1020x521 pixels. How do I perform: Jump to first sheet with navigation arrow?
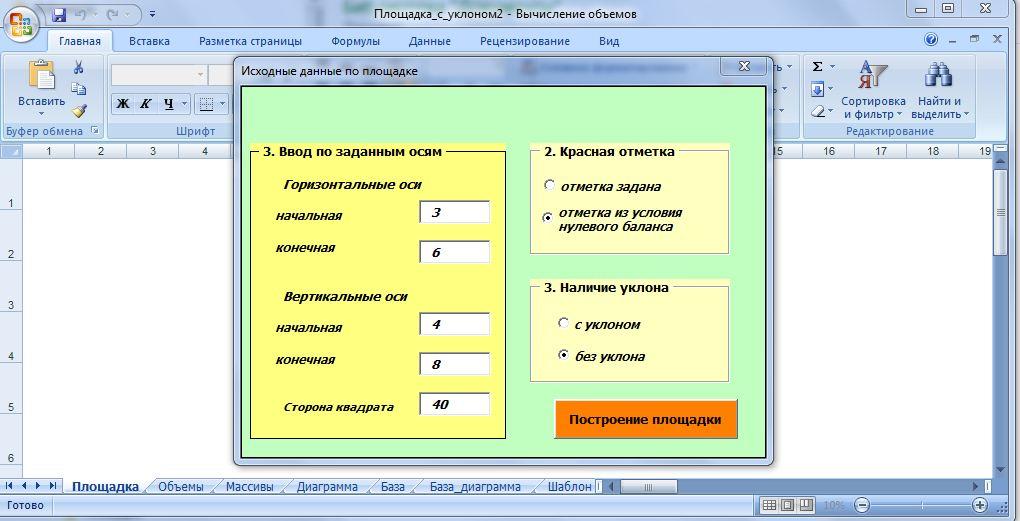(10, 486)
